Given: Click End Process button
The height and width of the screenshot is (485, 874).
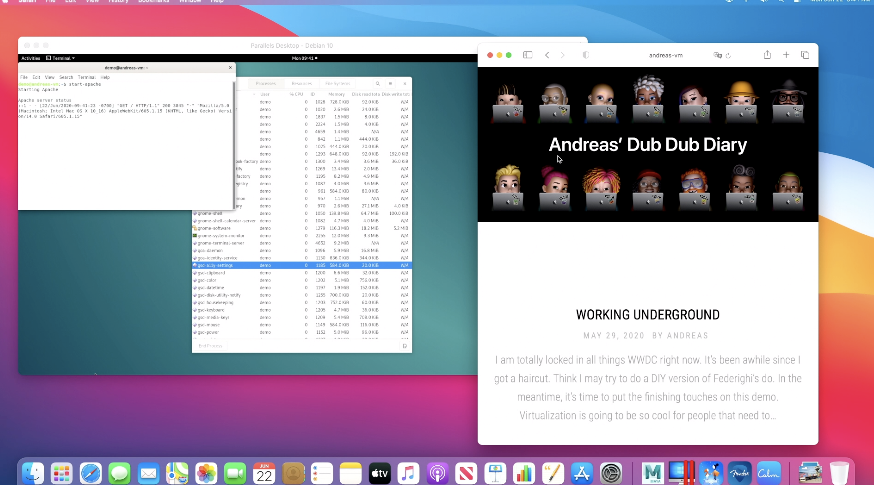Looking at the screenshot, I should [210, 346].
